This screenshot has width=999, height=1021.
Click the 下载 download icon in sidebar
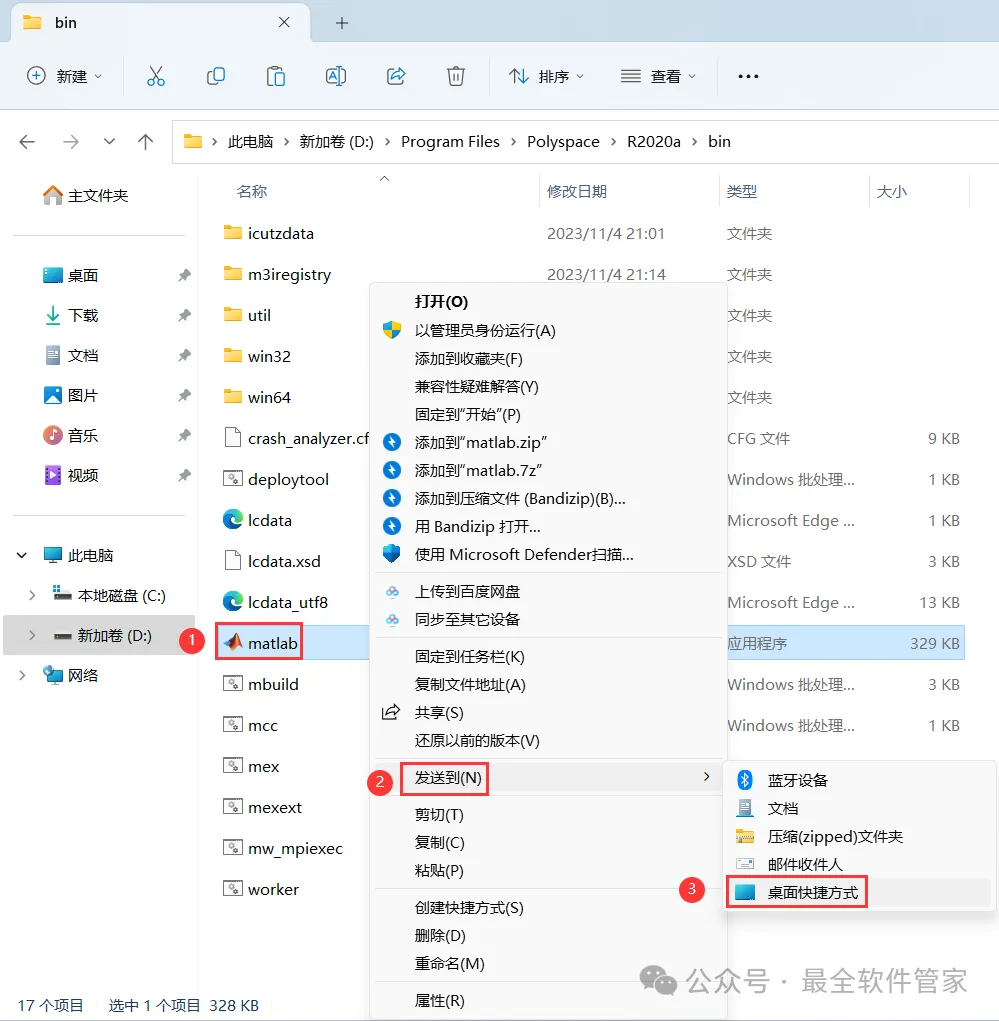(52, 315)
